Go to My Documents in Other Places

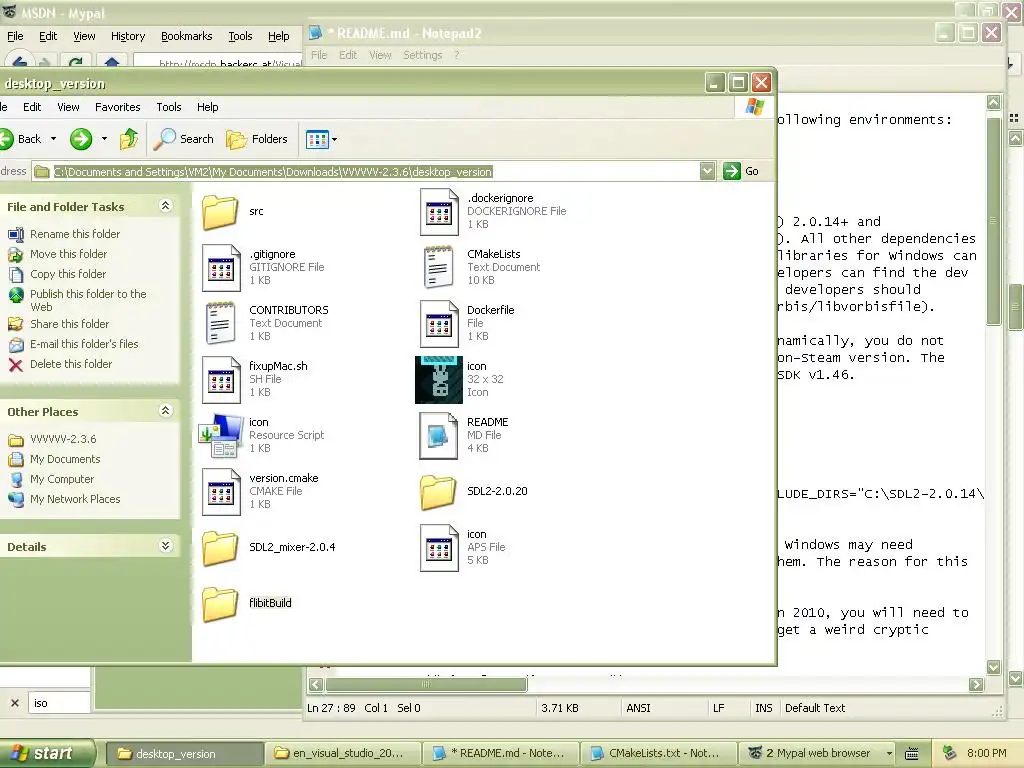tap(65, 459)
